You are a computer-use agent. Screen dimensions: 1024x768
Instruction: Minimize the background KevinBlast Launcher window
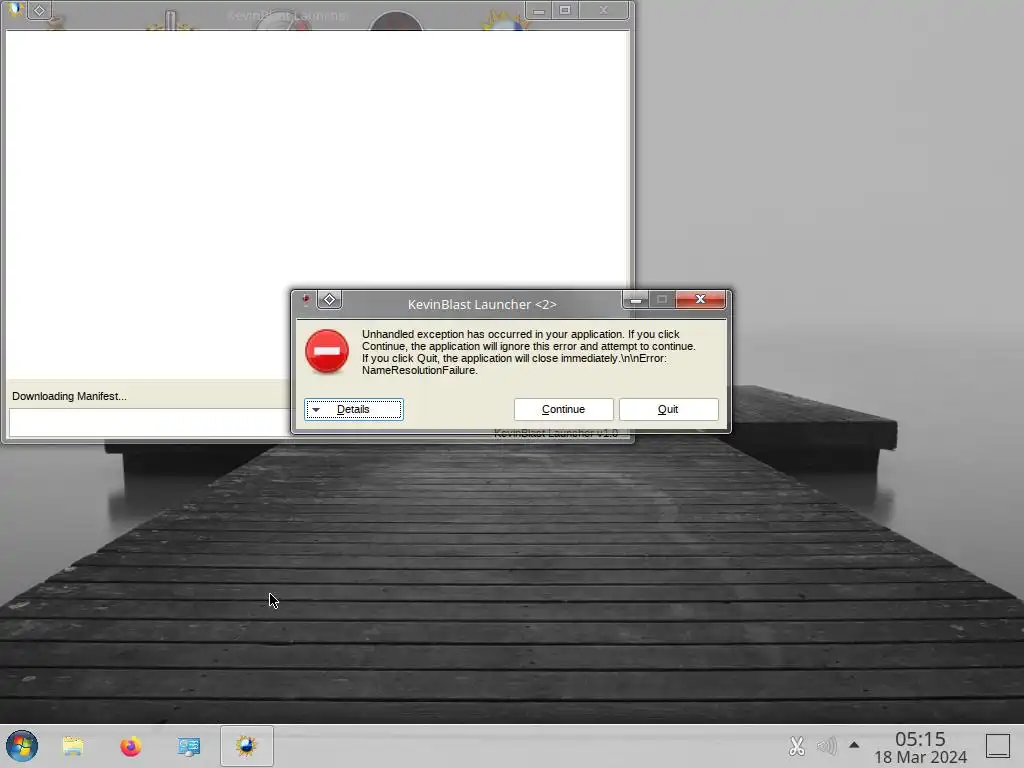click(538, 10)
